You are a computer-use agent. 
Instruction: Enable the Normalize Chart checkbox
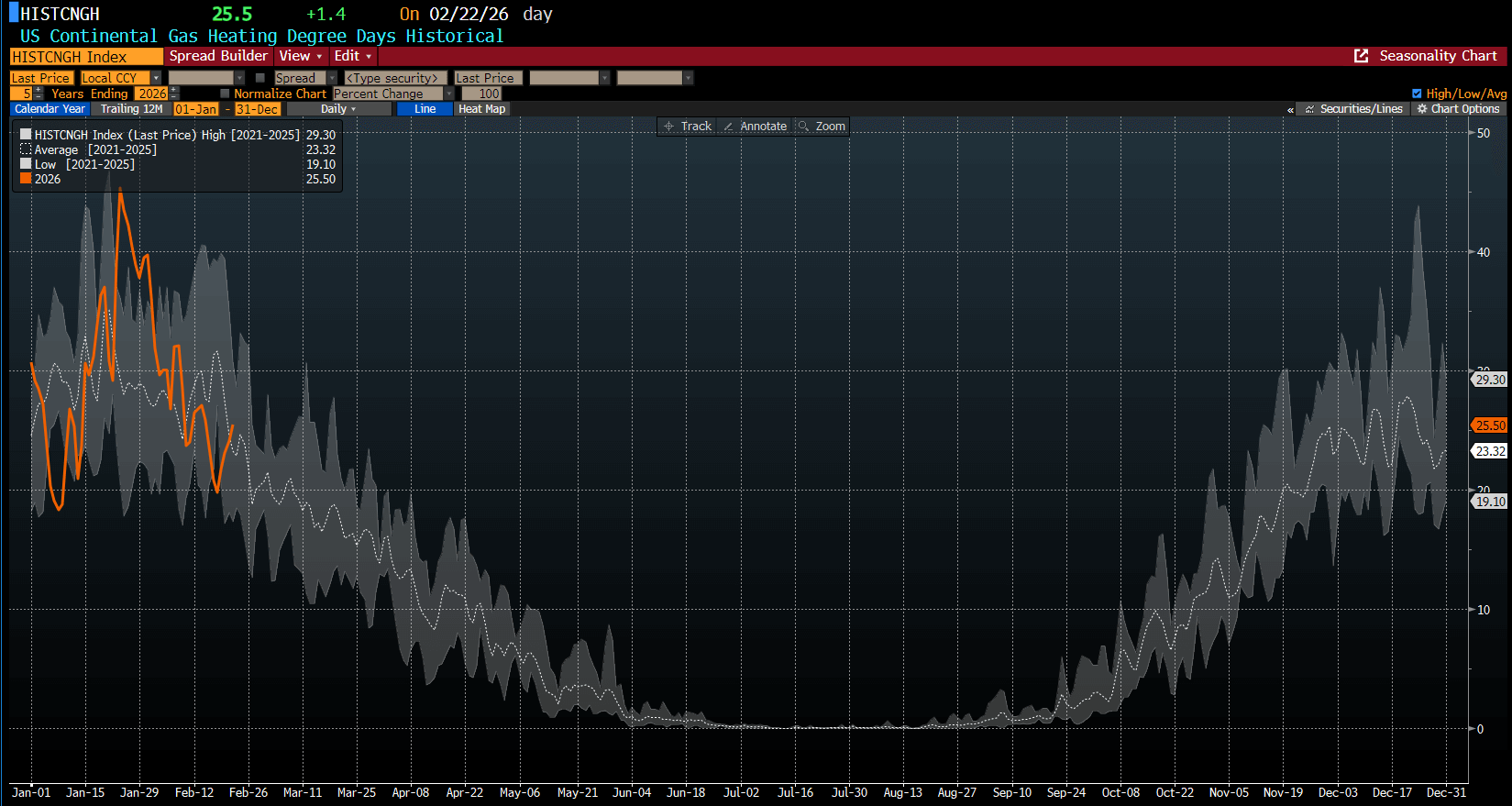pyautogui.click(x=225, y=94)
